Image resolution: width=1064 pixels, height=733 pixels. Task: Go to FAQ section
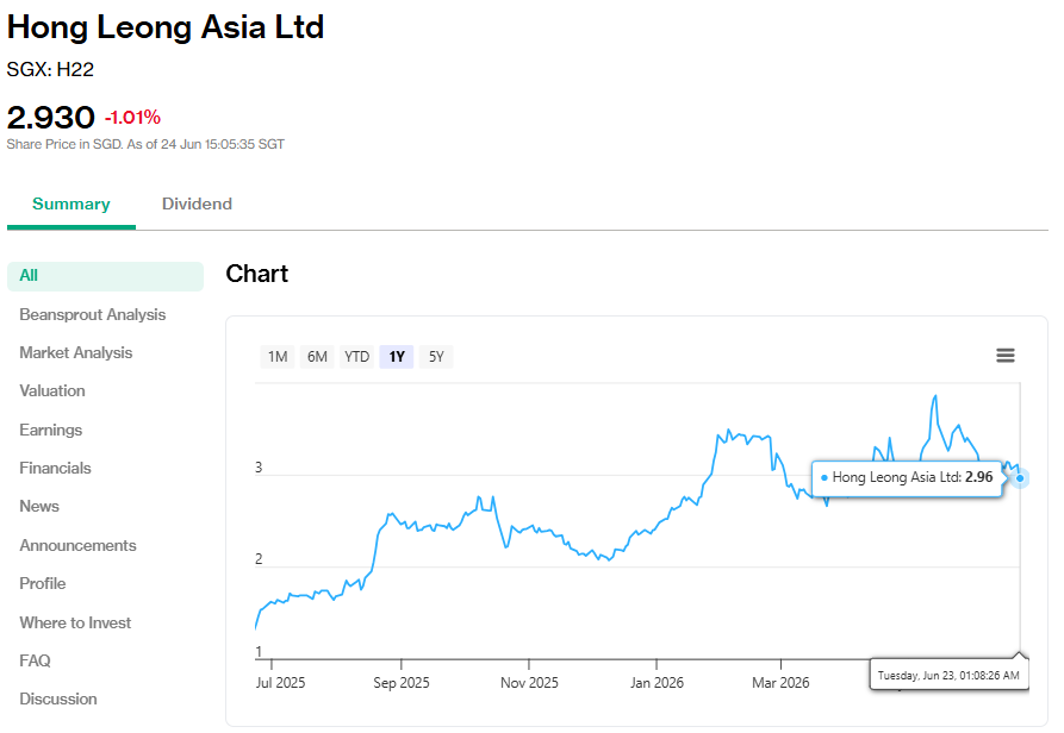(x=35, y=661)
